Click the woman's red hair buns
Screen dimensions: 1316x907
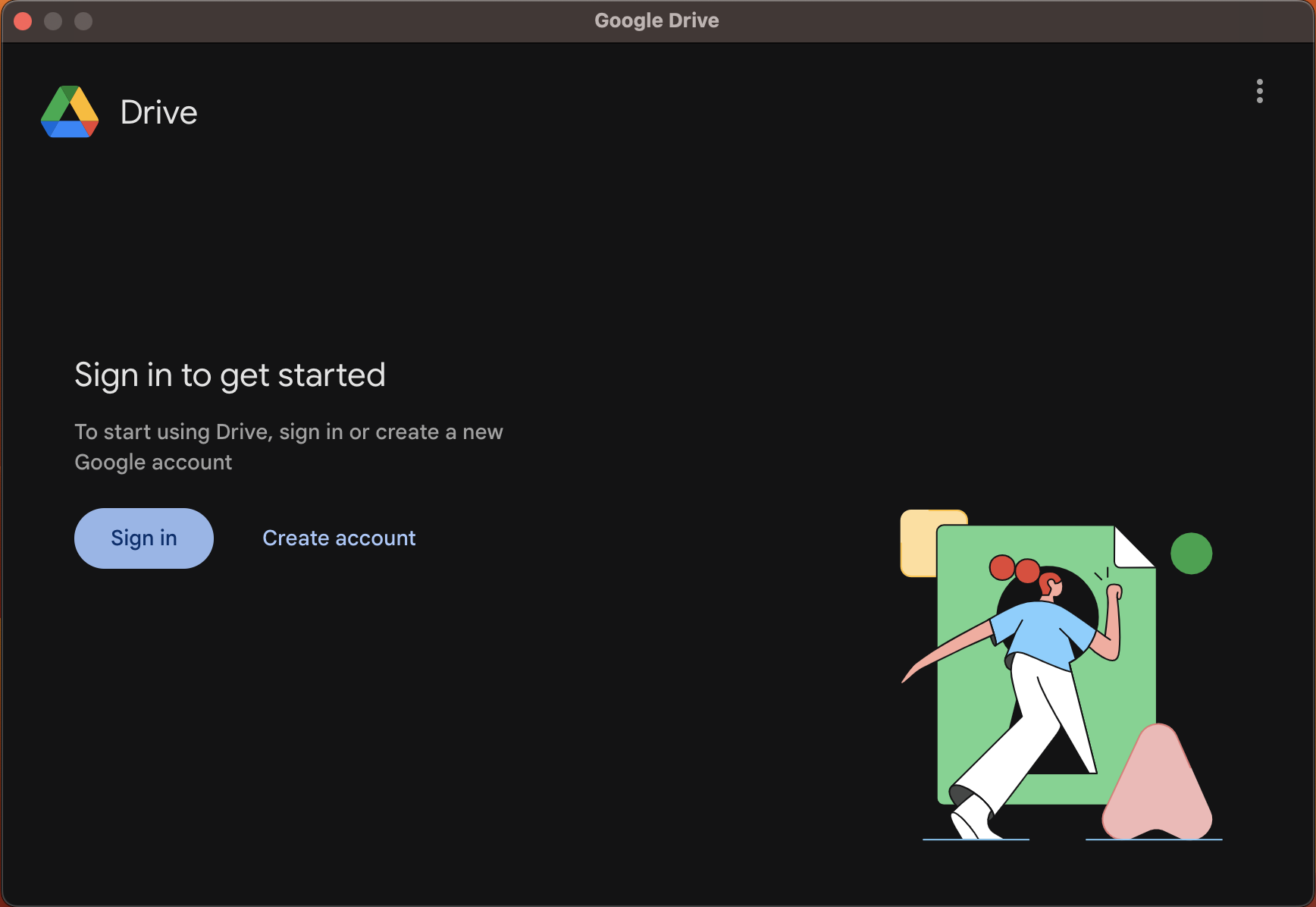(1014, 568)
